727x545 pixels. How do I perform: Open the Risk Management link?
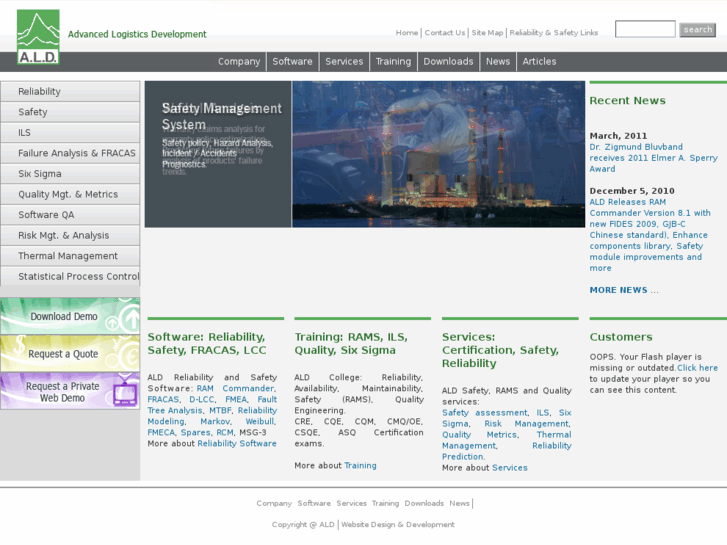pos(527,424)
